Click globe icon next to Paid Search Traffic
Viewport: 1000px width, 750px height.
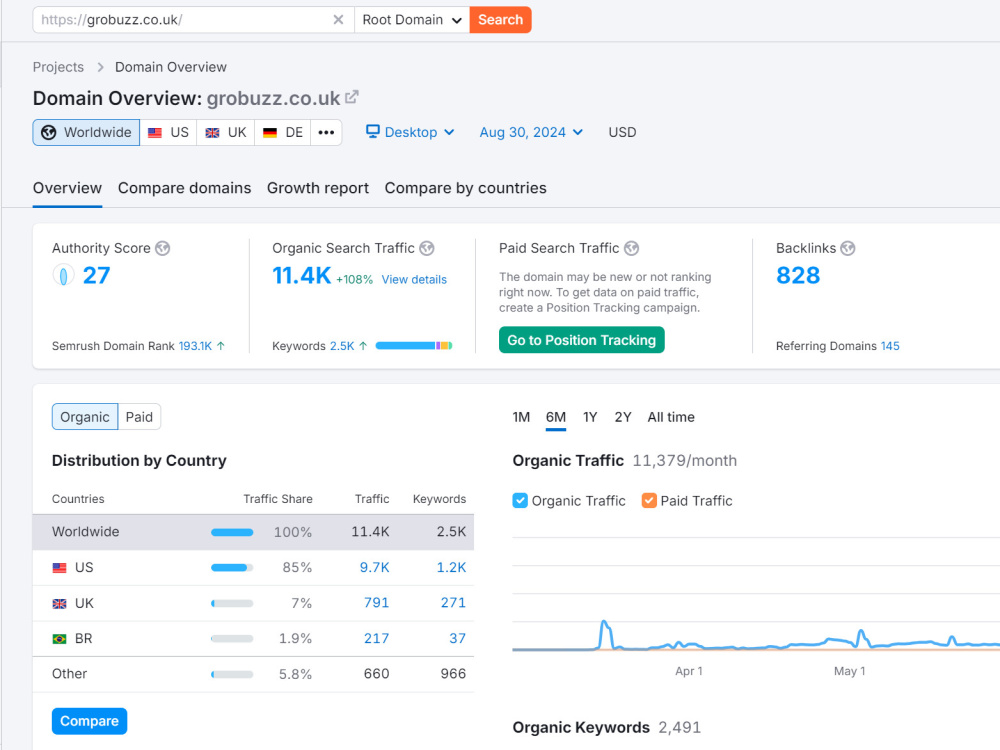pos(631,248)
